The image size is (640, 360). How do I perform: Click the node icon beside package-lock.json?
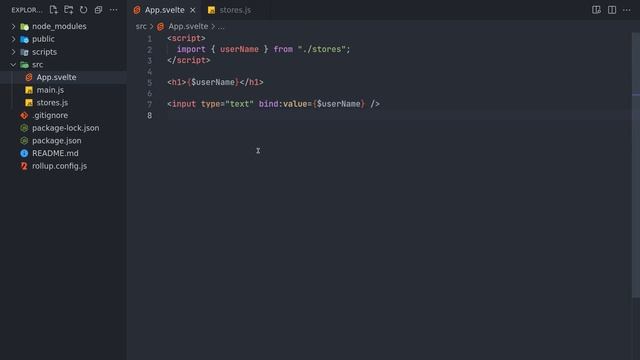24,128
